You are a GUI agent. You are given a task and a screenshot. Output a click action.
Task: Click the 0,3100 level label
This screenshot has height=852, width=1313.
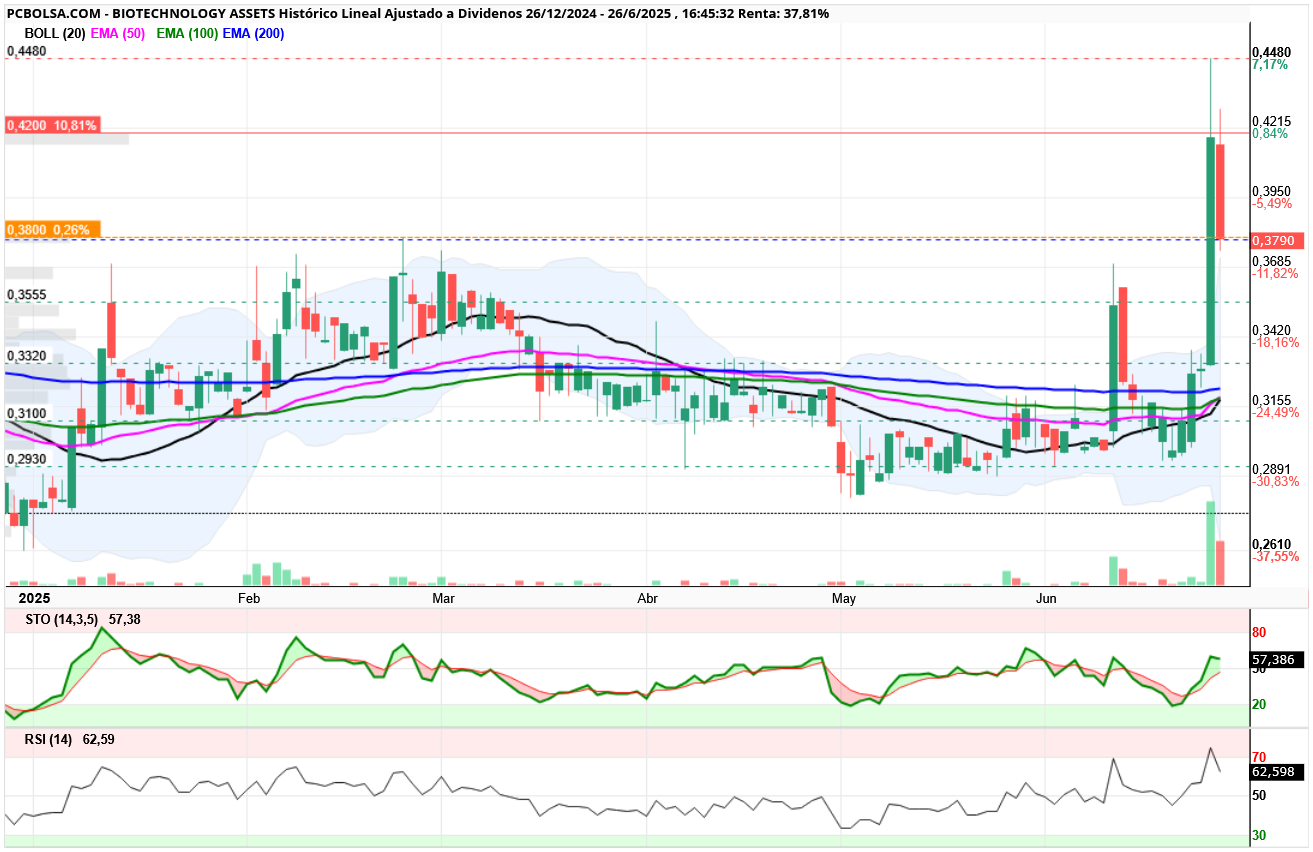27,413
